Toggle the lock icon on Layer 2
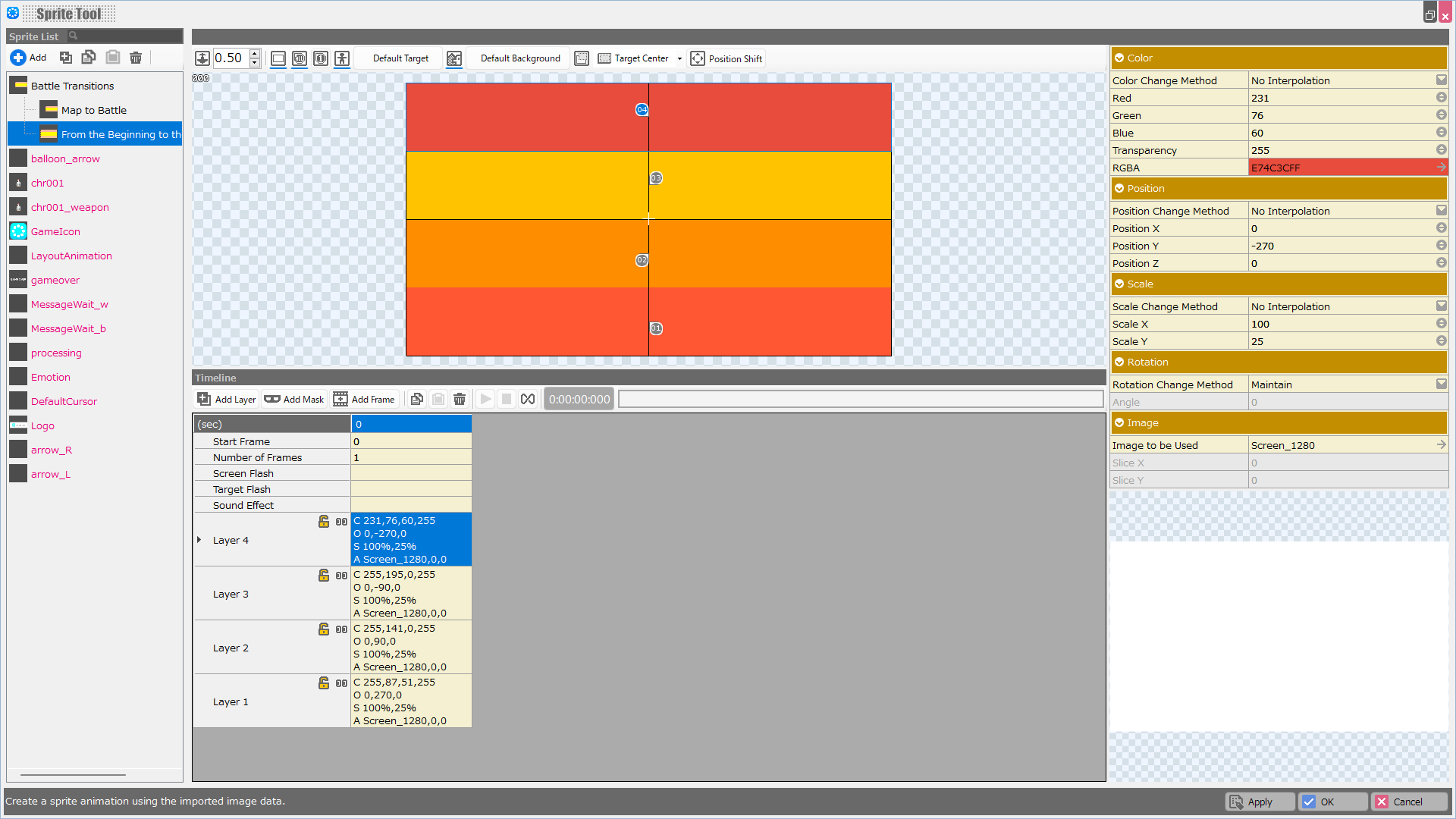 [324, 629]
